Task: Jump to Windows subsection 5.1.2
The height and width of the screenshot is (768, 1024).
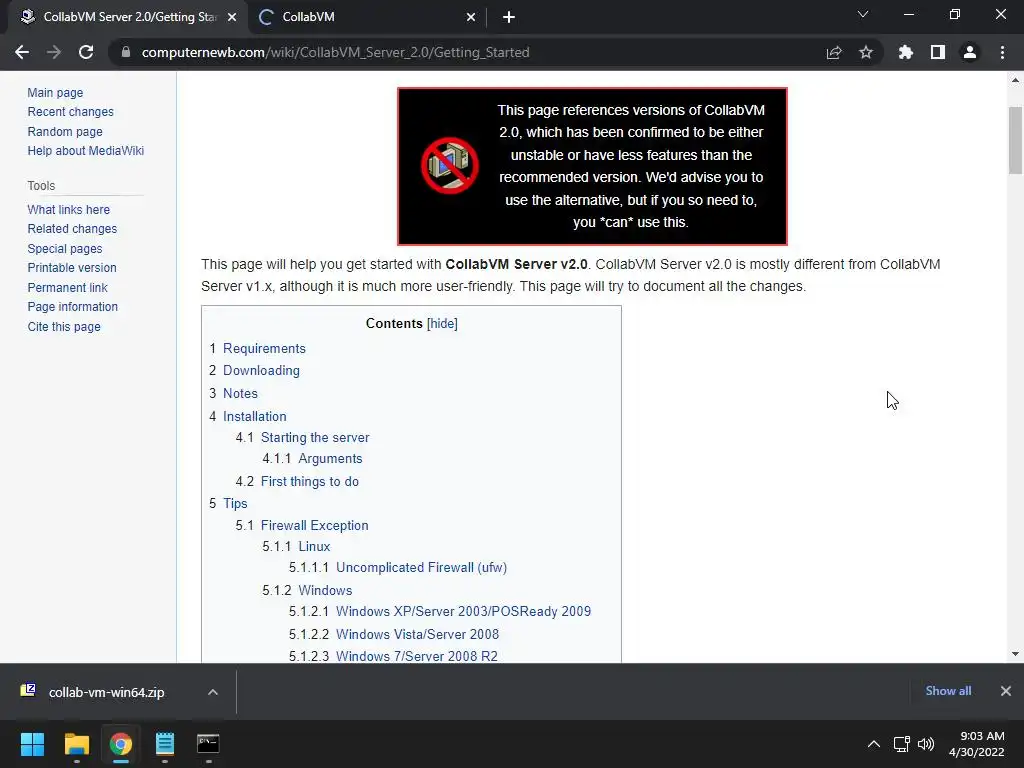Action: pos(325,590)
